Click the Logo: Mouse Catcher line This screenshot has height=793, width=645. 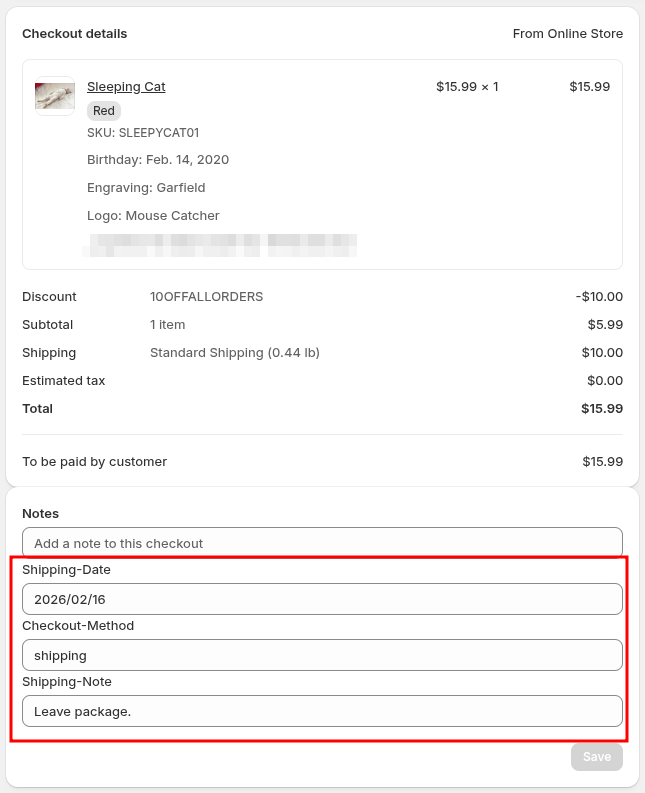point(153,215)
